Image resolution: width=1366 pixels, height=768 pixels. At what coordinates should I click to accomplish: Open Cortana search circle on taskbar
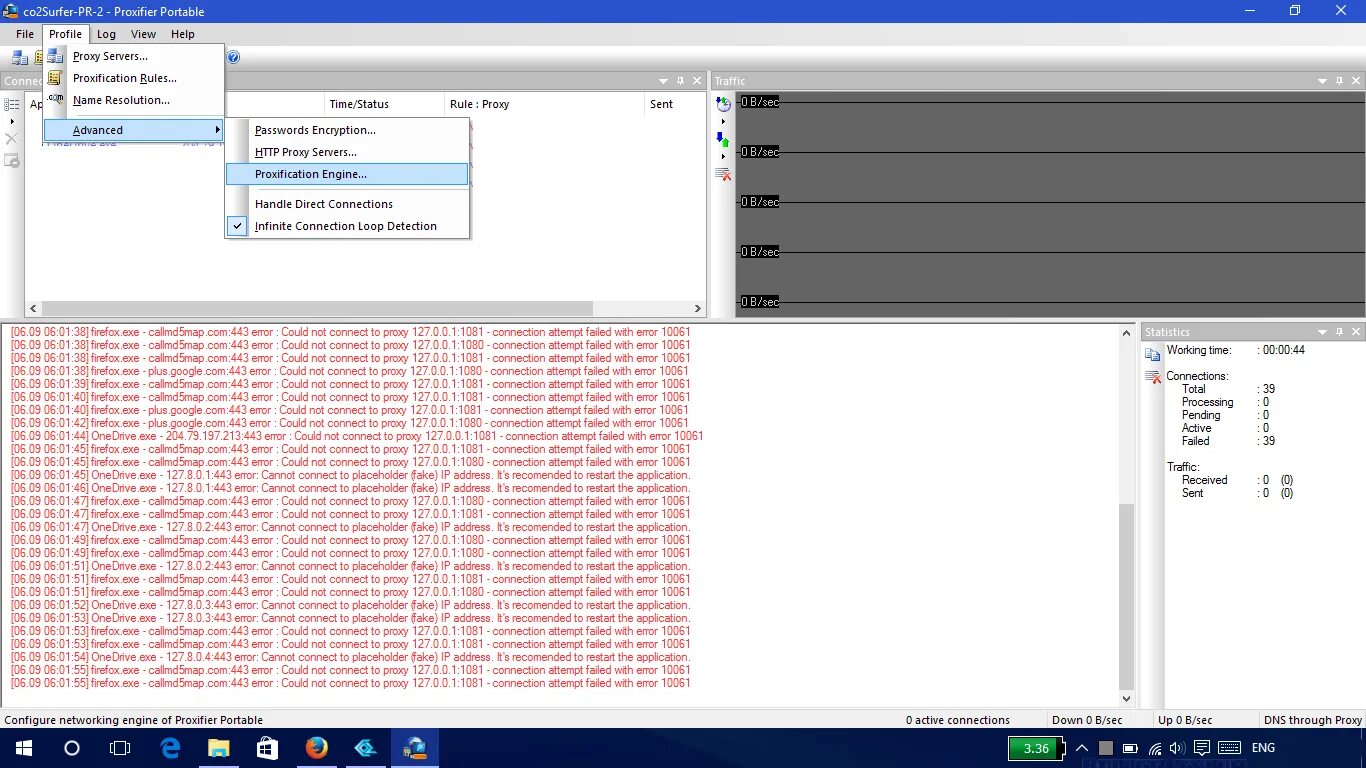(71, 748)
